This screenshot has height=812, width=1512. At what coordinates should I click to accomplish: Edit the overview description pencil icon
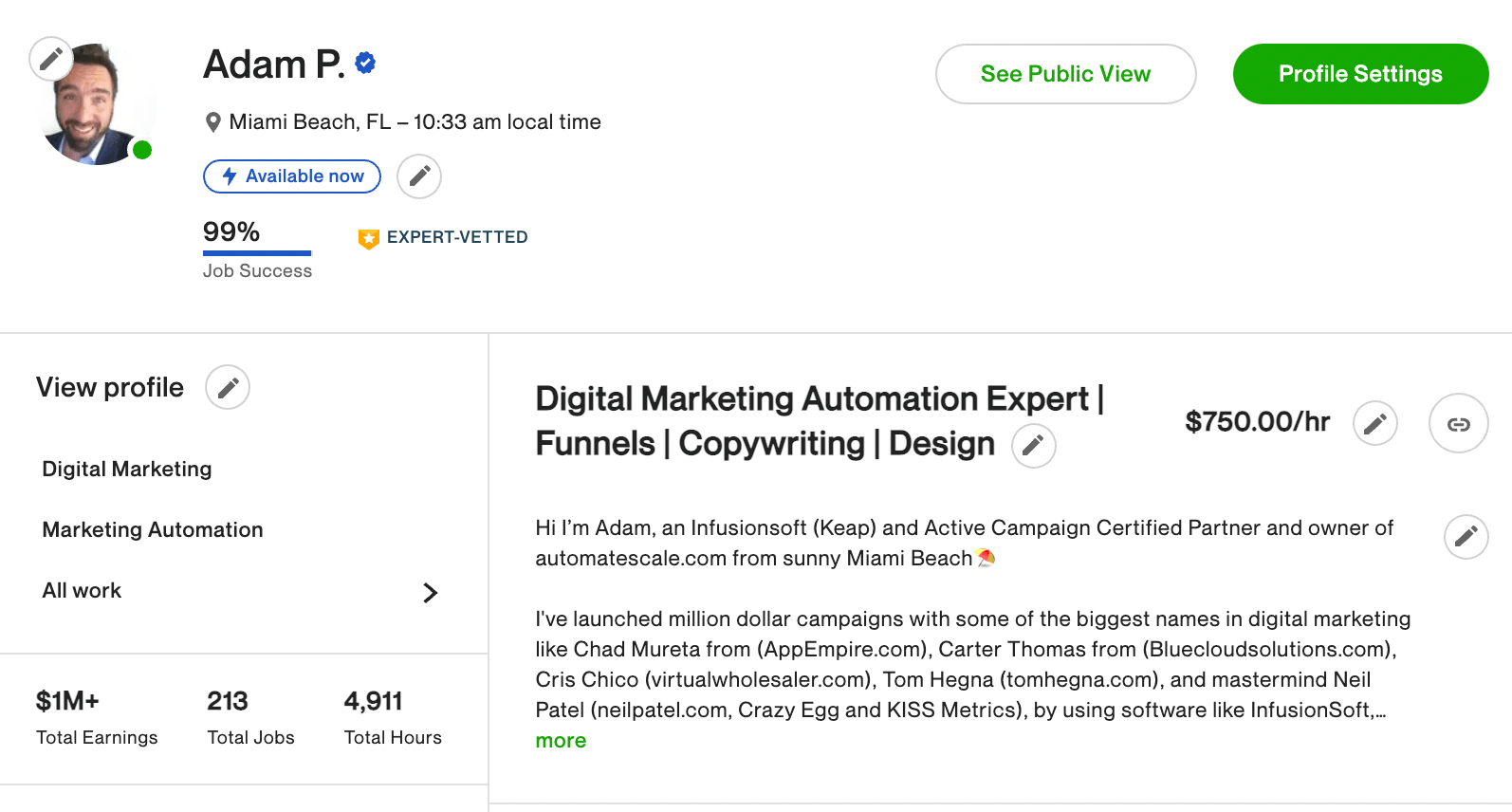[x=1466, y=537]
